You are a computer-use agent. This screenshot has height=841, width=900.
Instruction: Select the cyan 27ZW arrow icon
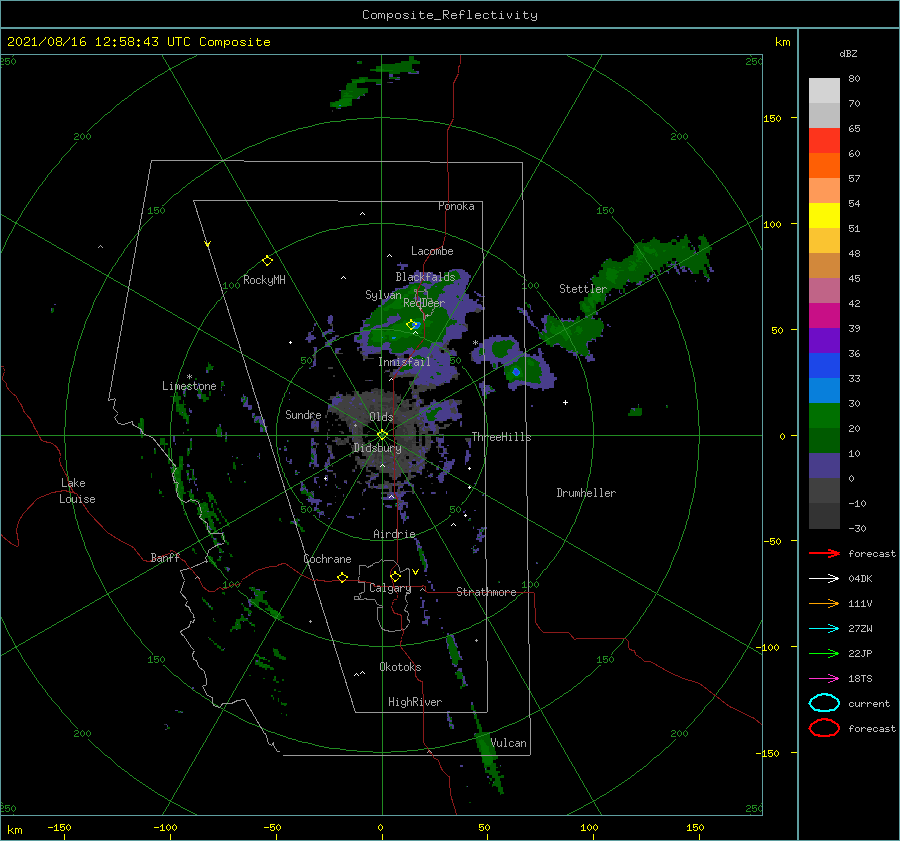click(x=824, y=629)
